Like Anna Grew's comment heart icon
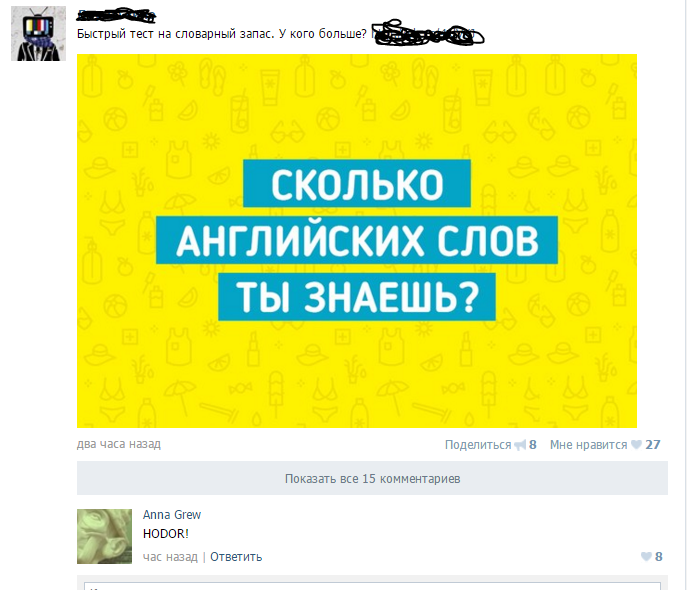Screen dimensions: 698x590 coord(646,556)
